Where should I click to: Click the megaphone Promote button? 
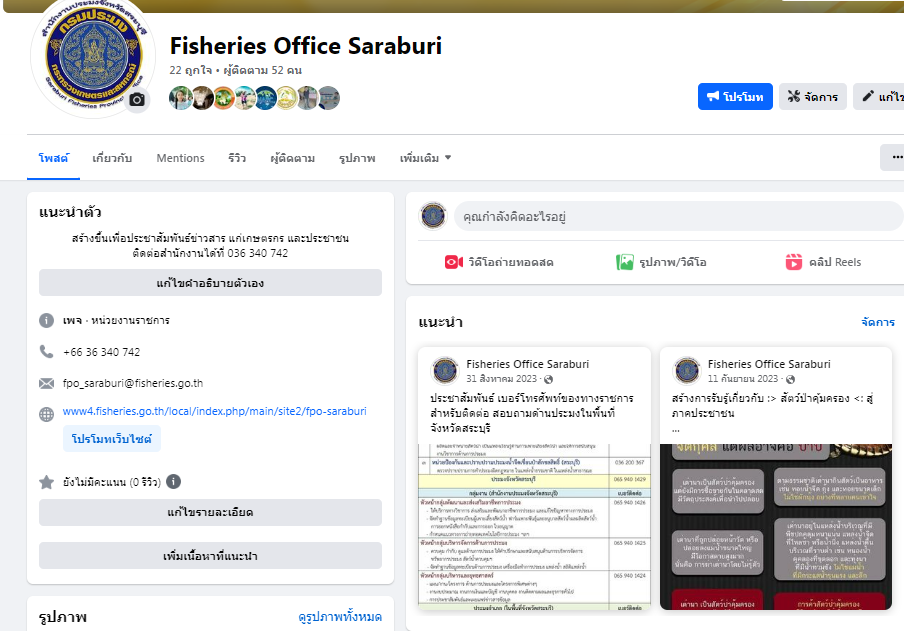tap(735, 96)
